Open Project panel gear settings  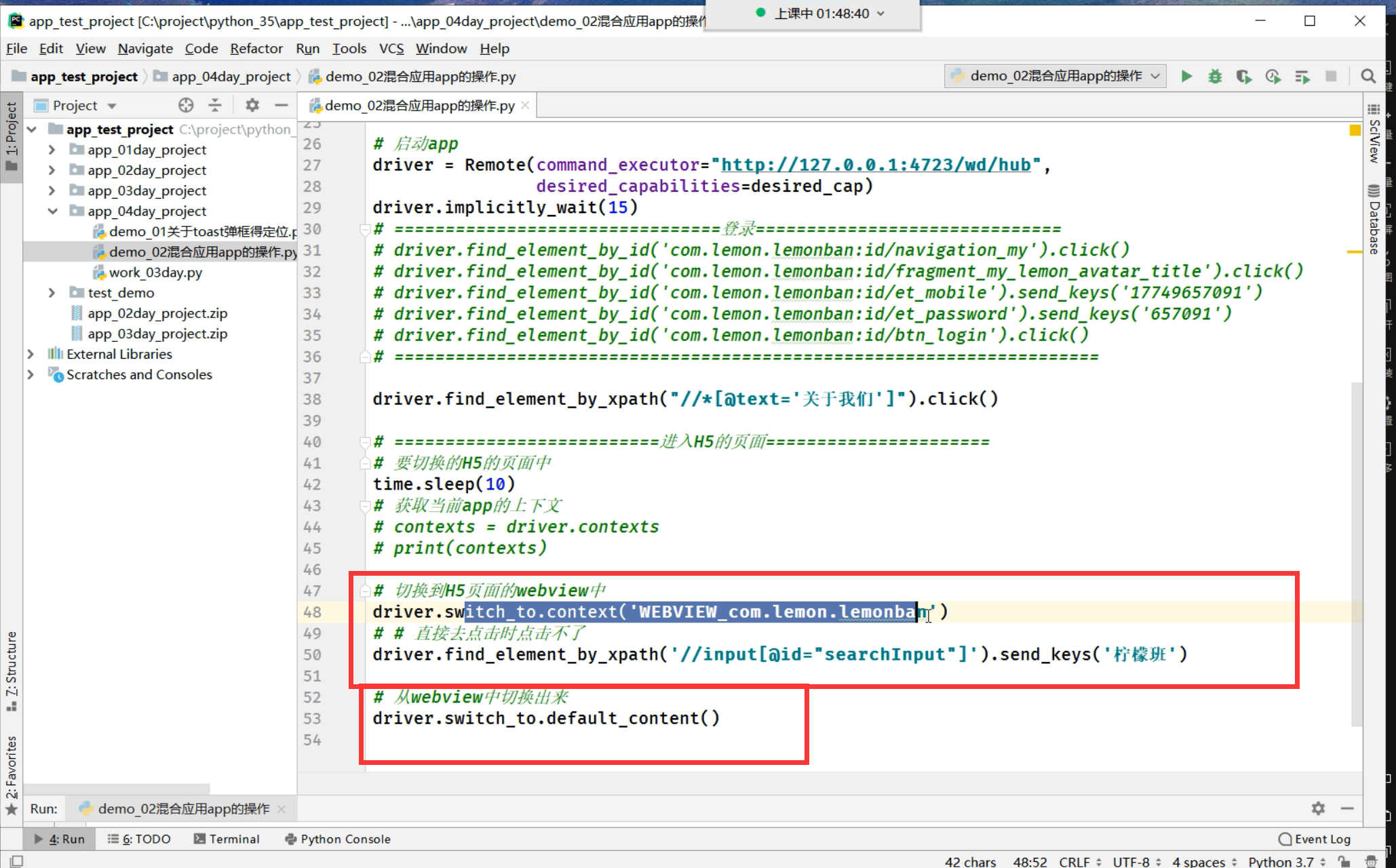point(252,105)
